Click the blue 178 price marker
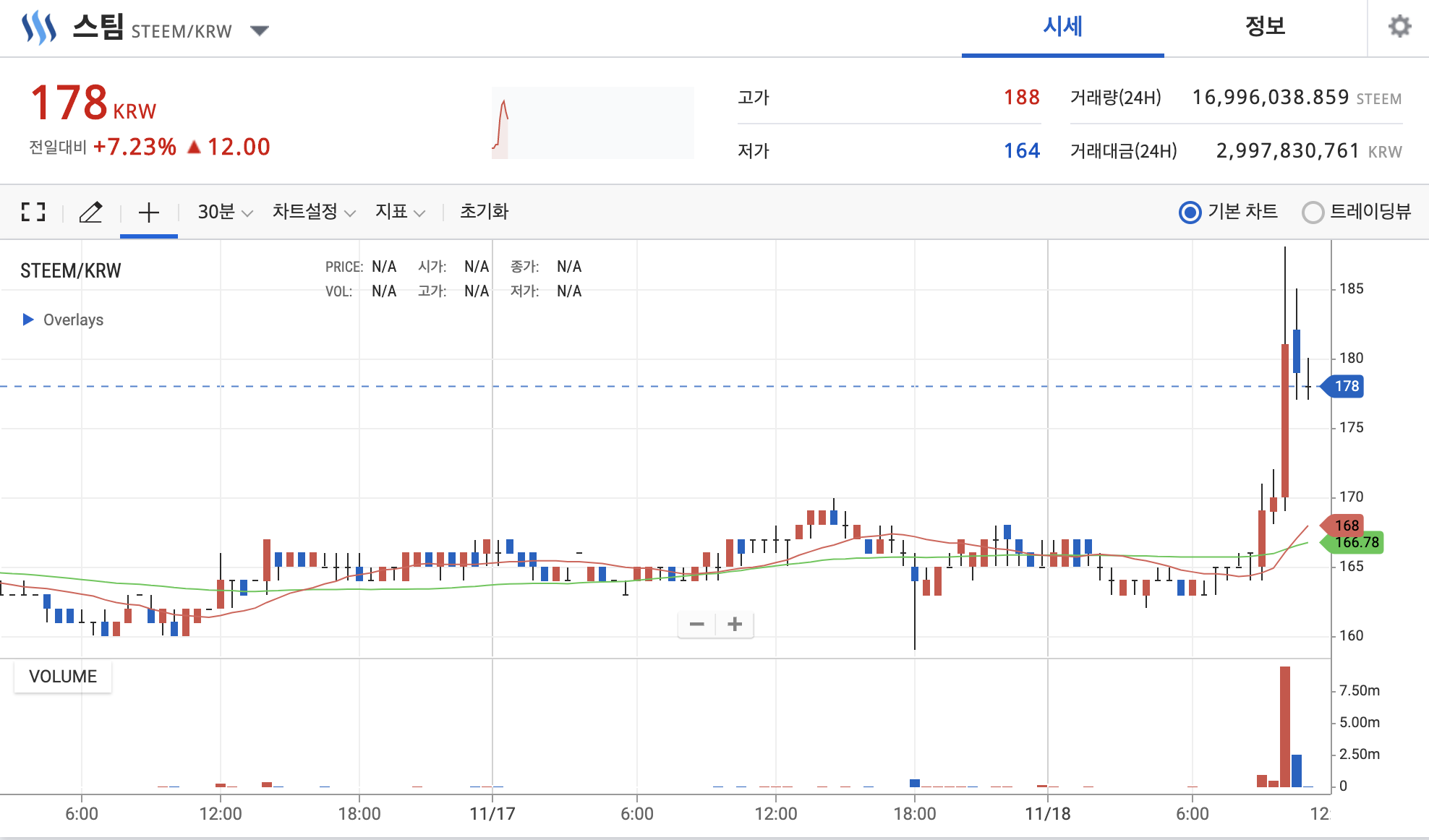The height and width of the screenshot is (840, 1429). (x=1345, y=386)
